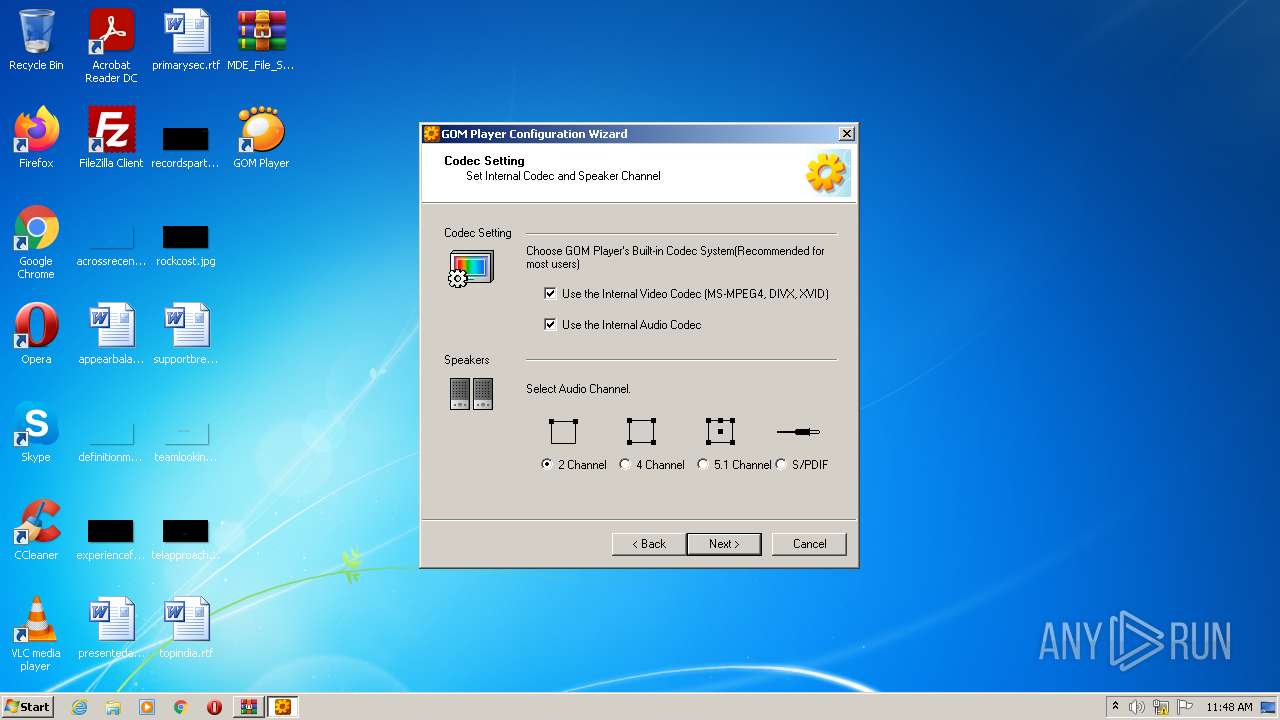Select primarysec.rtf document icon

pyautogui.click(x=186, y=40)
